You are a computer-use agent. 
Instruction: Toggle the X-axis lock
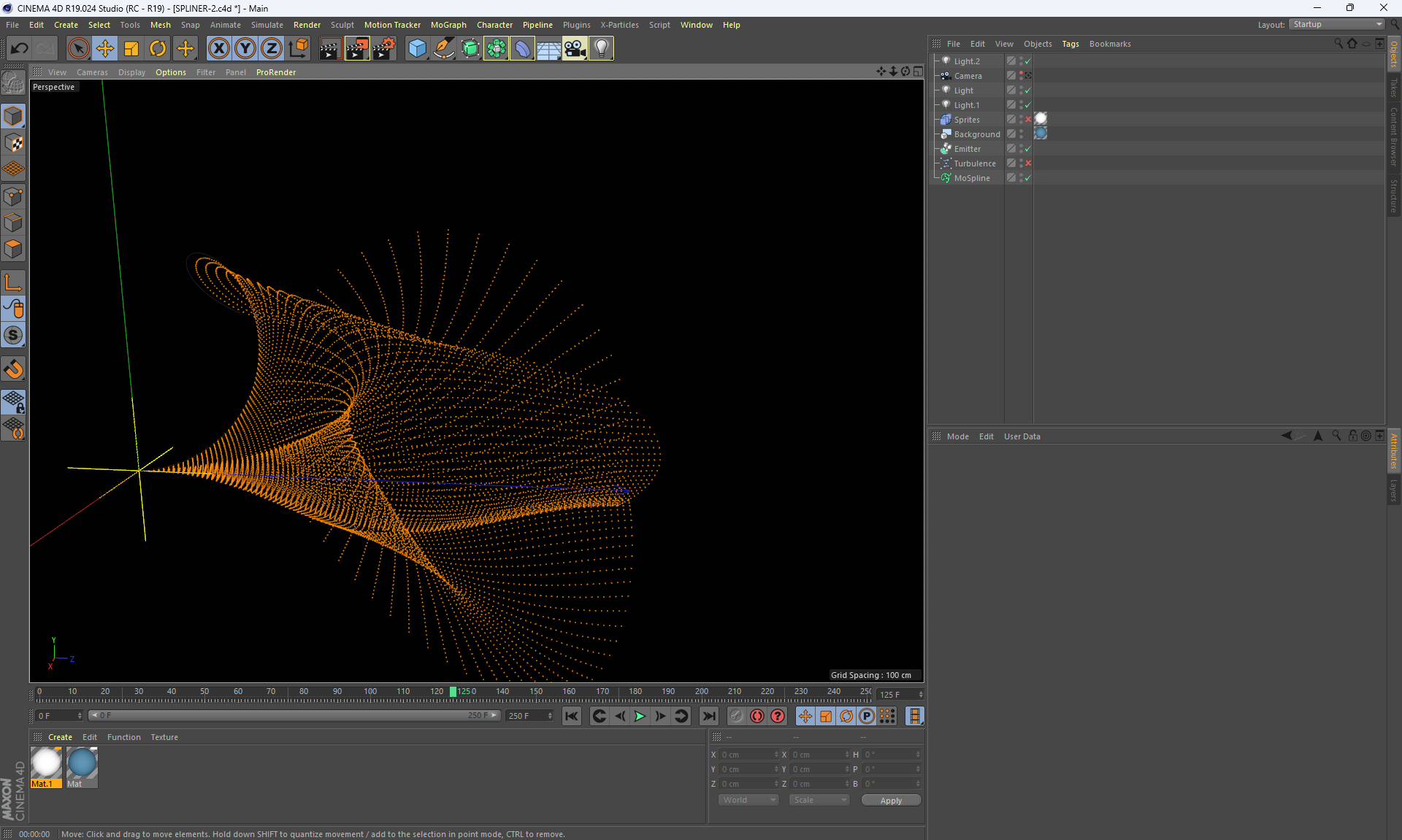(218, 49)
